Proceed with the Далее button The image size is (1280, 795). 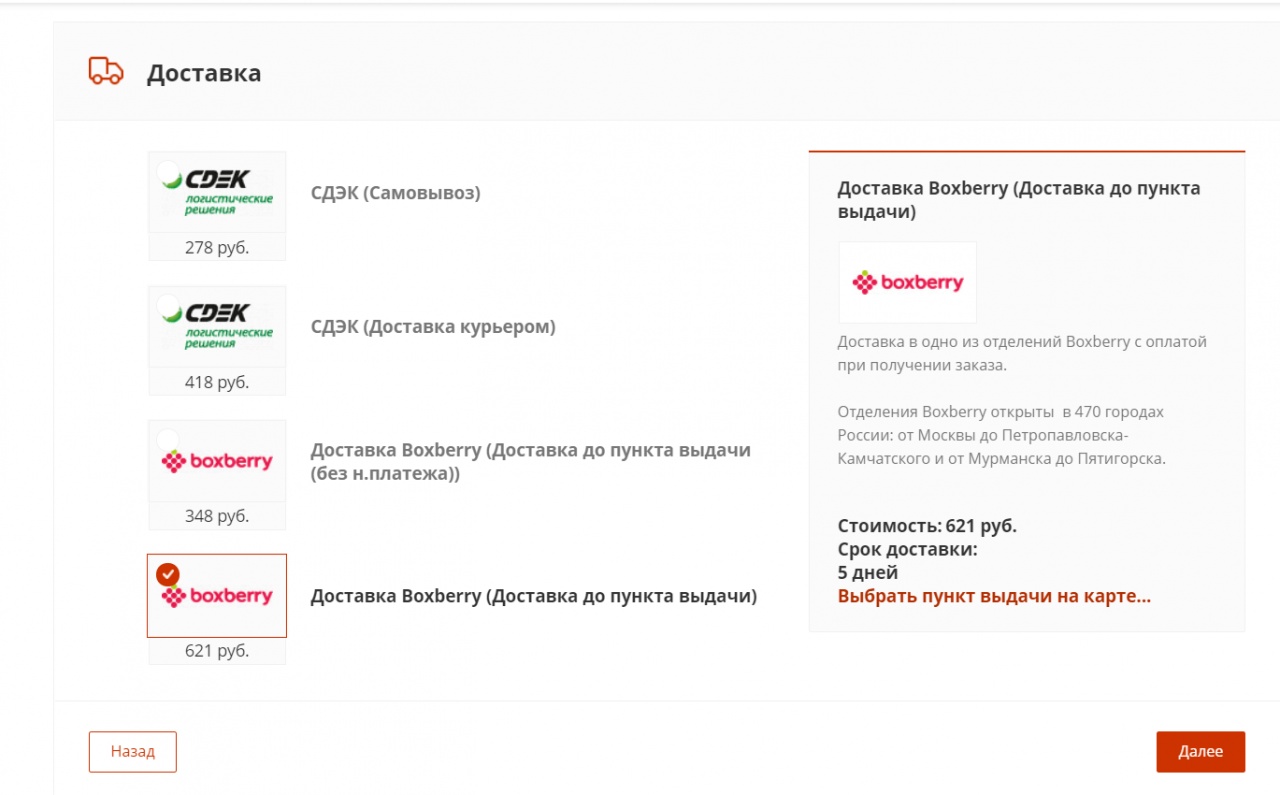[x=1200, y=752]
